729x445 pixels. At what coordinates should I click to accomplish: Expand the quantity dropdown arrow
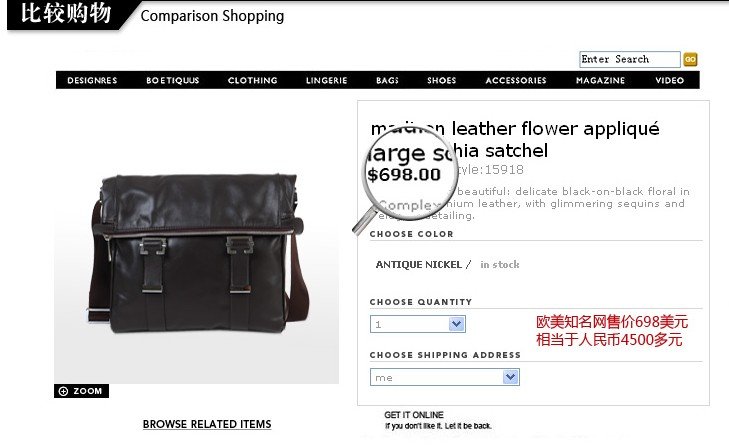[x=457, y=324]
